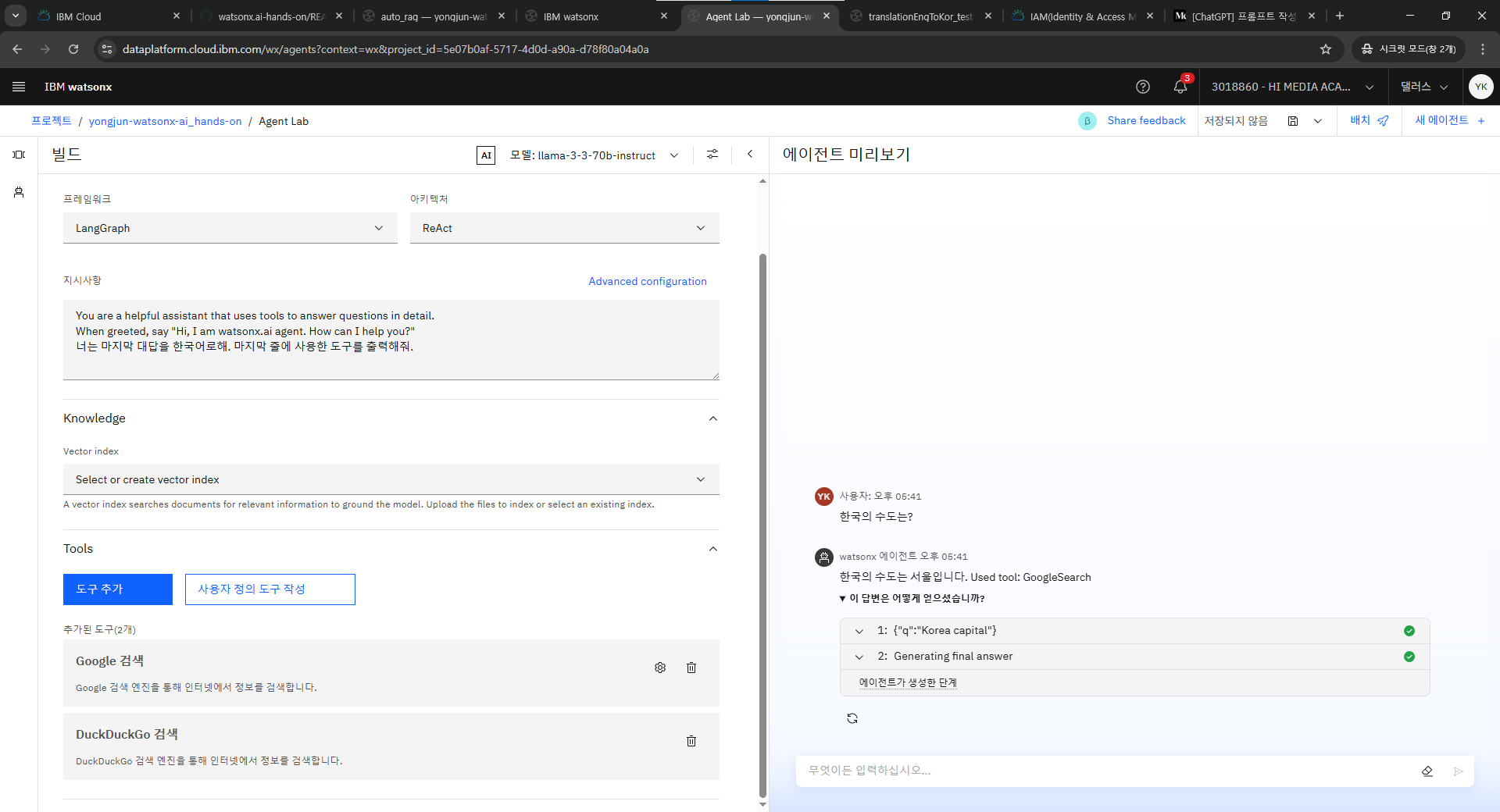Click the build panel vertical scrollbar
The width and height of the screenshot is (1500, 812).
click(x=763, y=525)
